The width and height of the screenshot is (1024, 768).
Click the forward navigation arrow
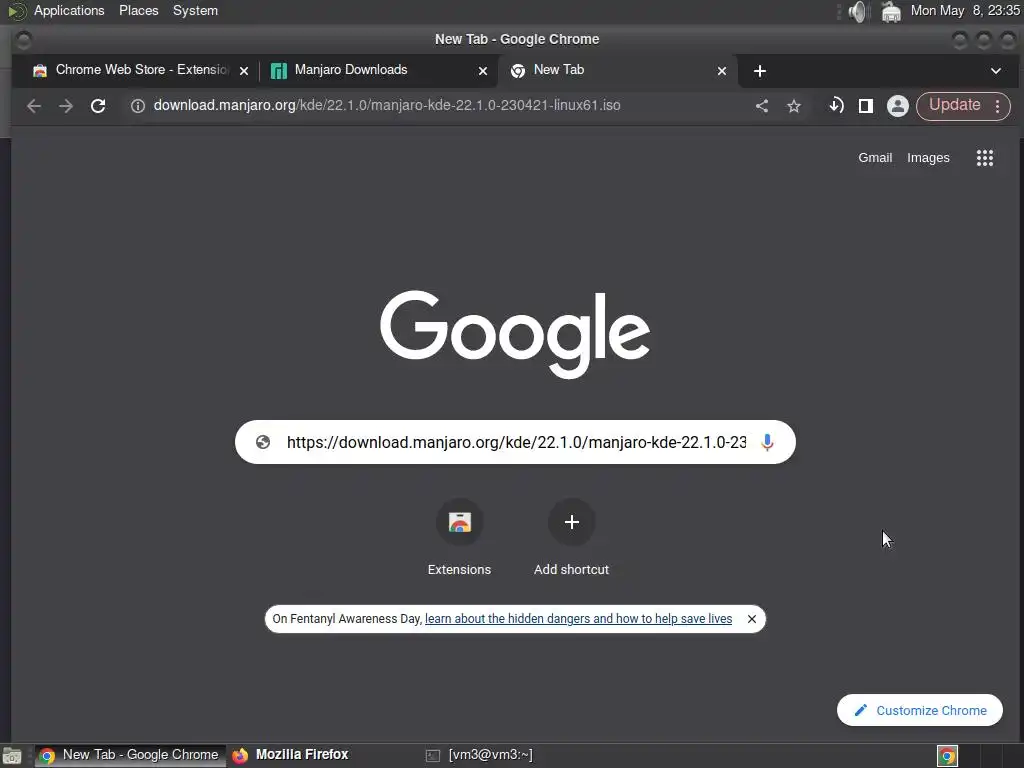tap(66, 106)
